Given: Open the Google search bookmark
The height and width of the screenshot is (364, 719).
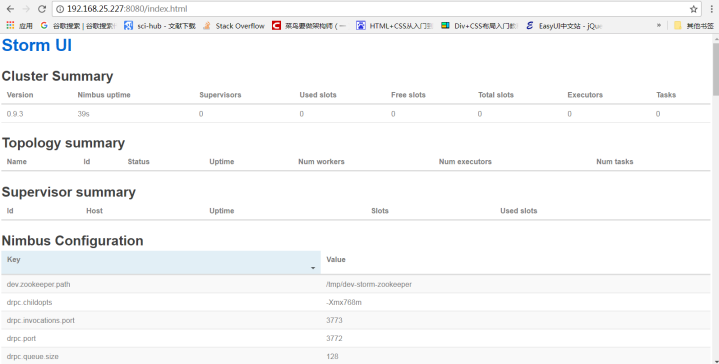Looking at the screenshot, I should click(77, 26).
